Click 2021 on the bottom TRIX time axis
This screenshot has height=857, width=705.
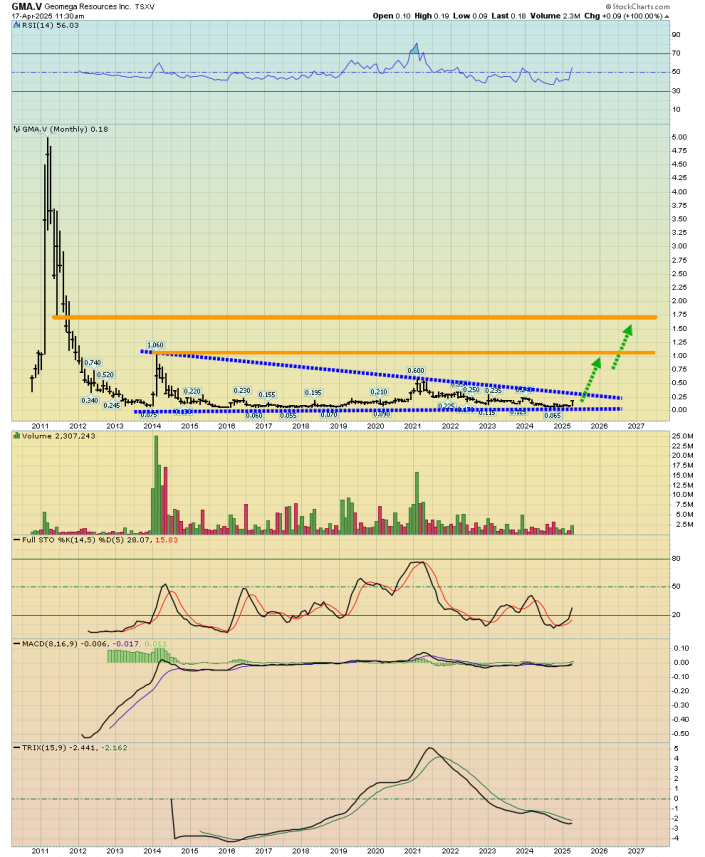pos(413,851)
